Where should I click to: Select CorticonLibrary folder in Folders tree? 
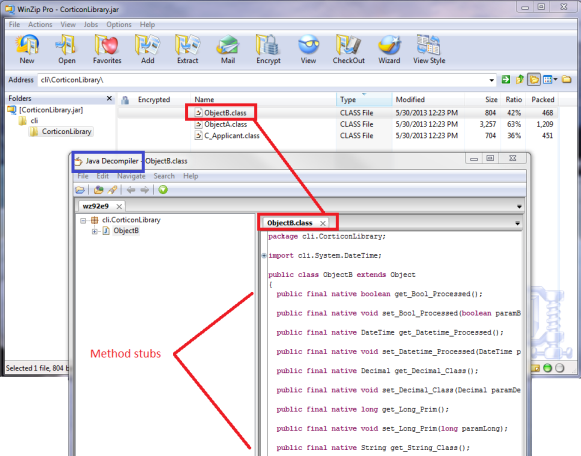[x=66, y=132]
